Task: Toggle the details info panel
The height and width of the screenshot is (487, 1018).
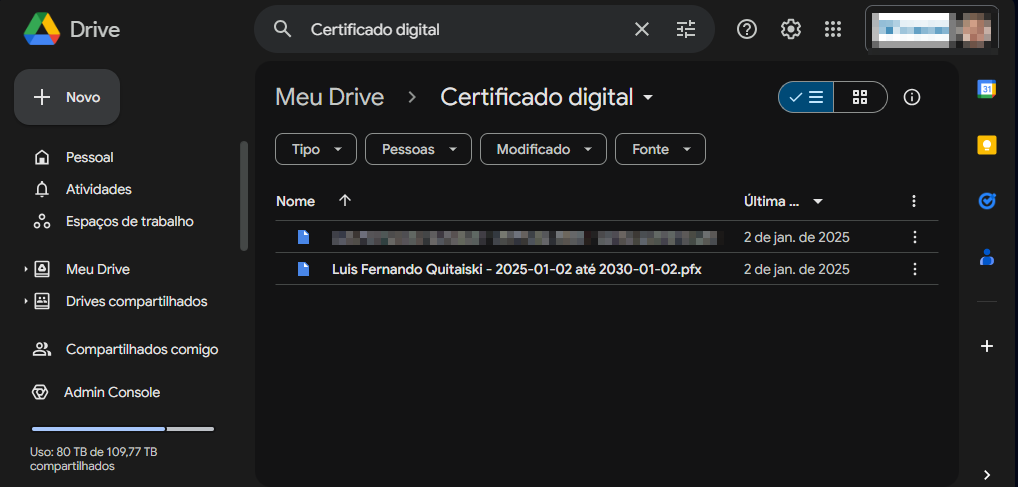Action: click(x=911, y=97)
